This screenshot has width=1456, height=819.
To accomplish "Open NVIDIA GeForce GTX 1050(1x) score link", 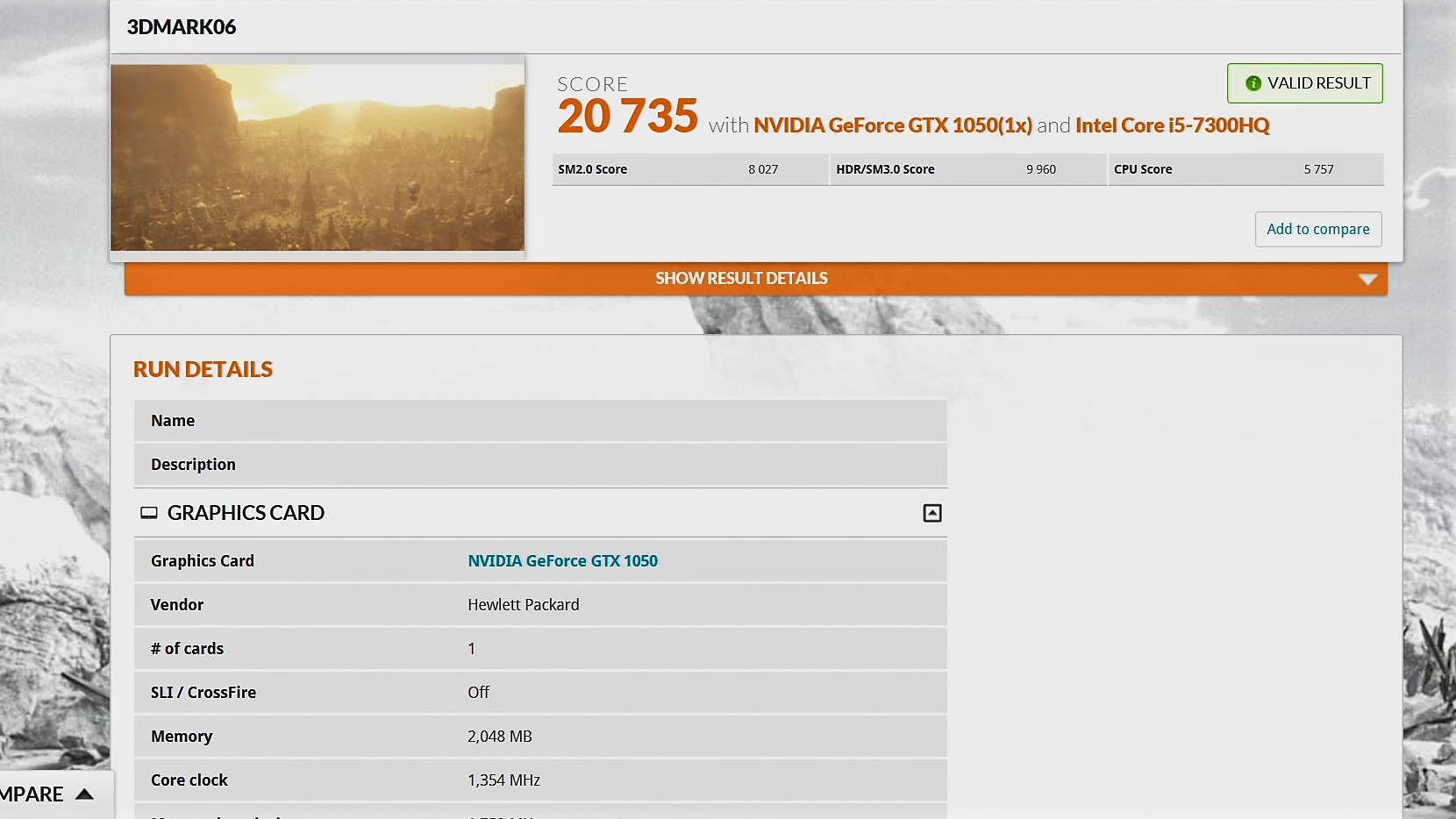I will (893, 125).
